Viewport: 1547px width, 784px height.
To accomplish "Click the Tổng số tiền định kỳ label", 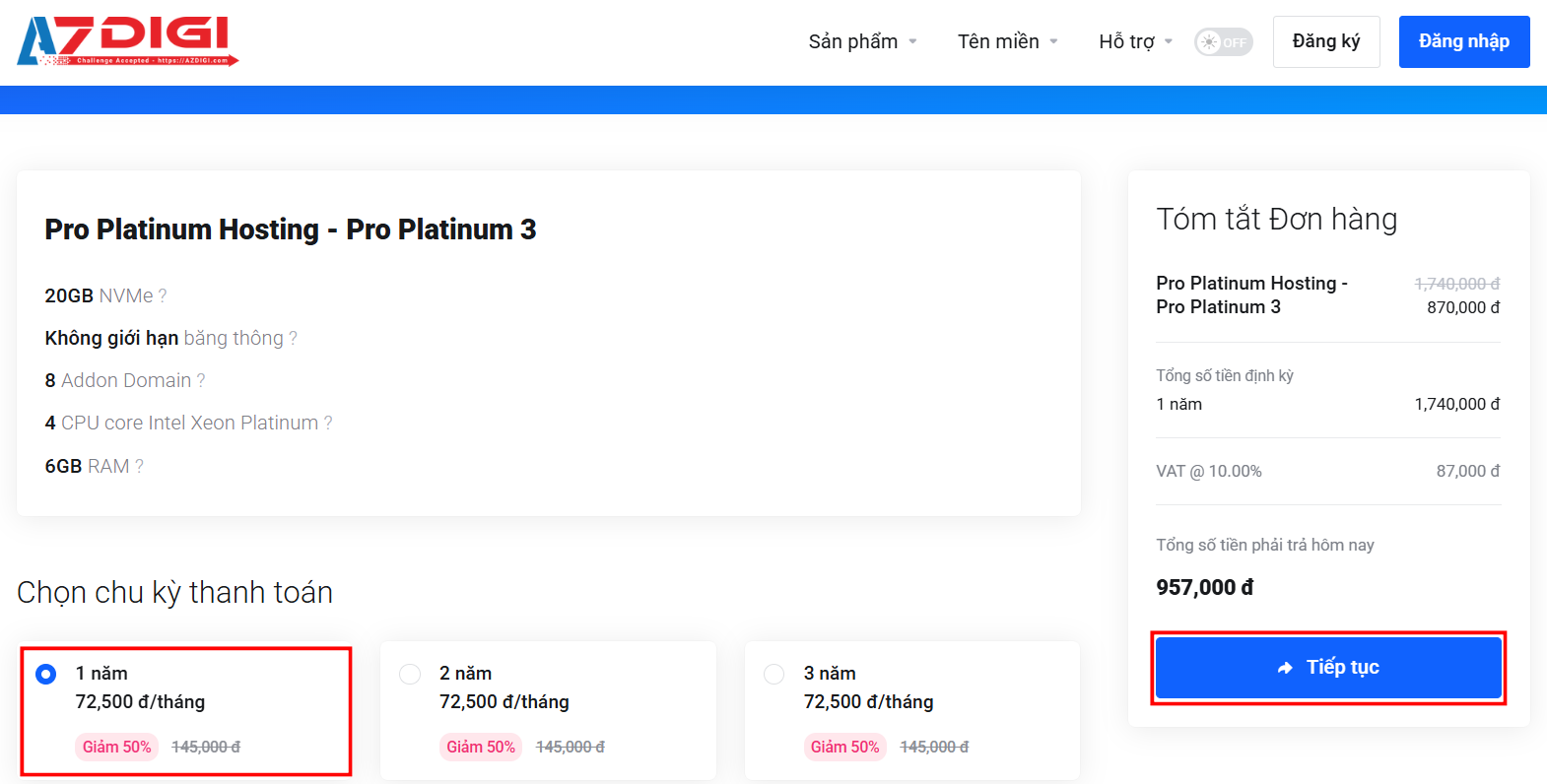I will click(x=1225, y=376).
